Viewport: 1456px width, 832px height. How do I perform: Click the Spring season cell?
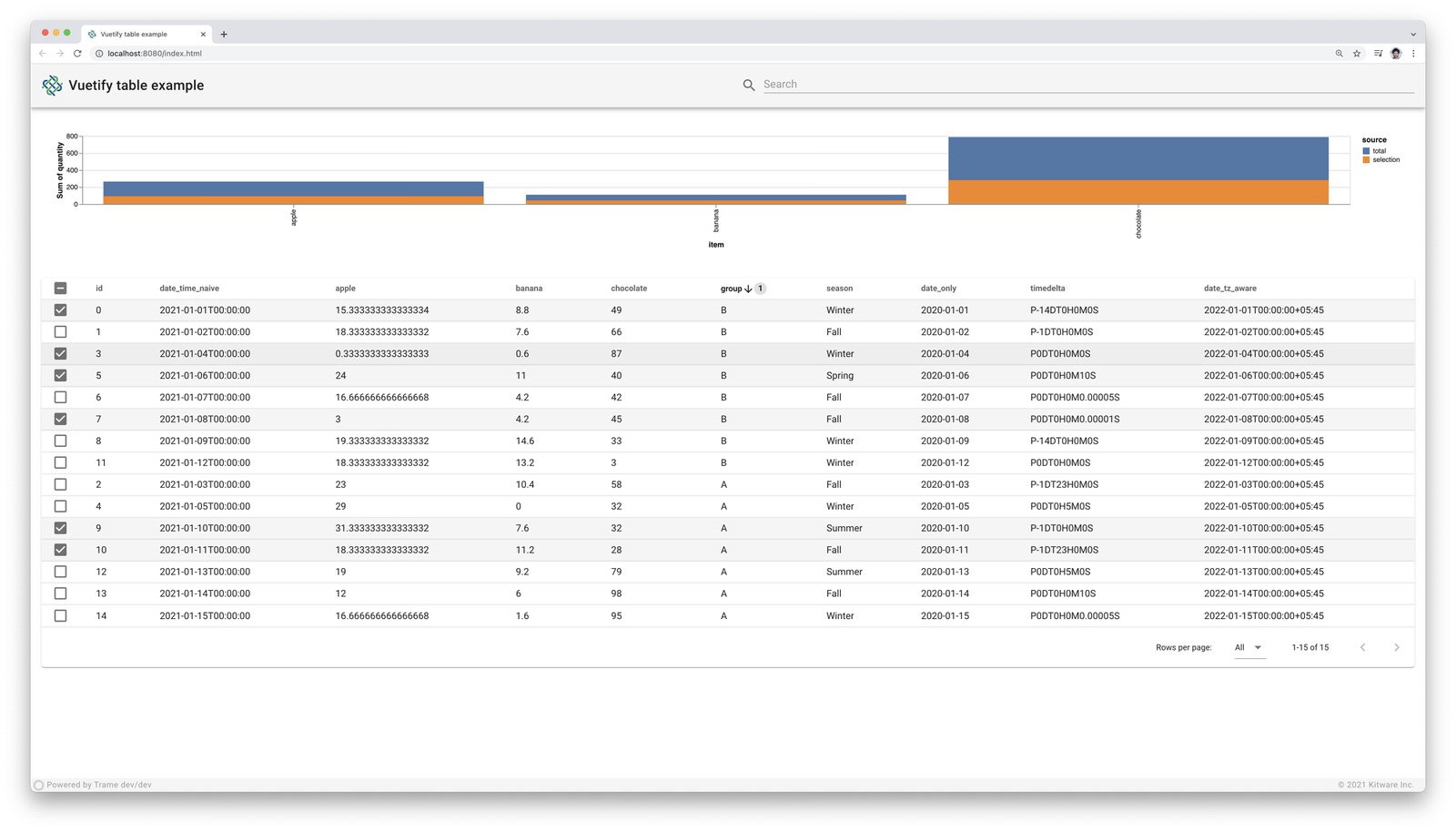840,376
